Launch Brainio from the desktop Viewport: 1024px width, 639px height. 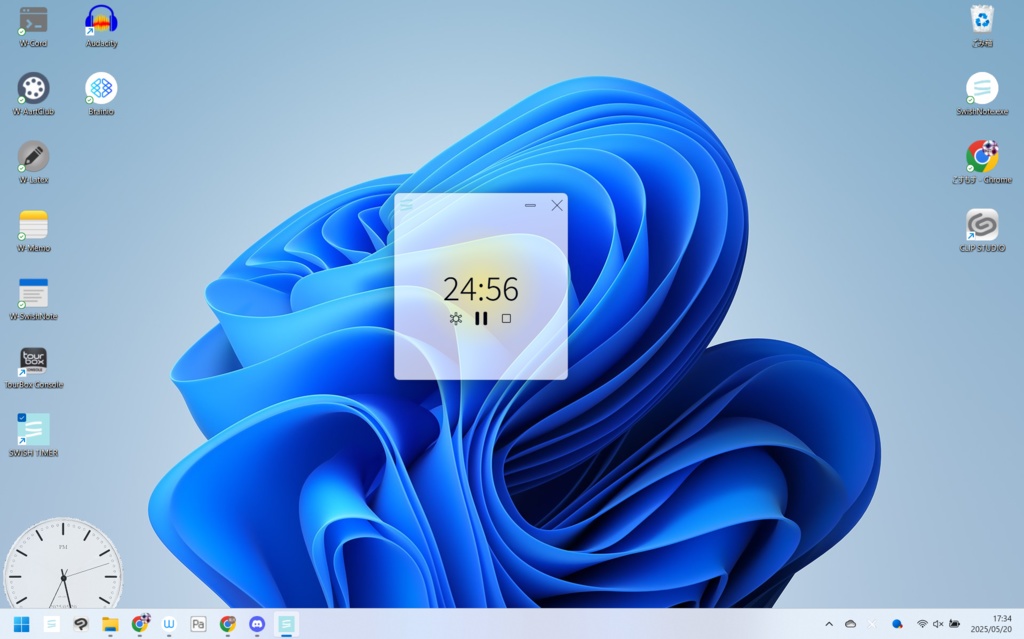tap(100, 93)
